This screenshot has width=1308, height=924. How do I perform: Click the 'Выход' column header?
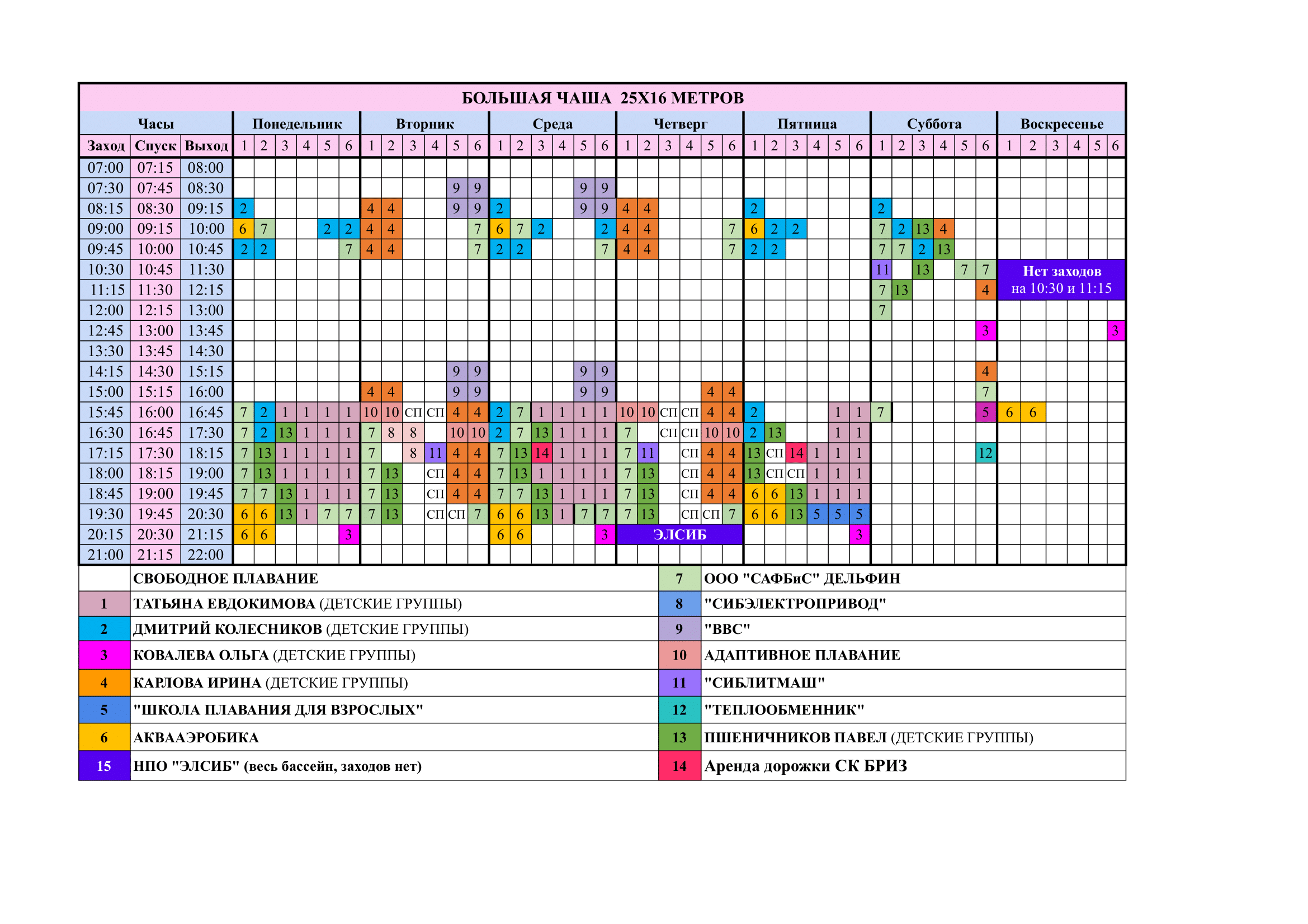pyautogui.click(x=206, y=146)
